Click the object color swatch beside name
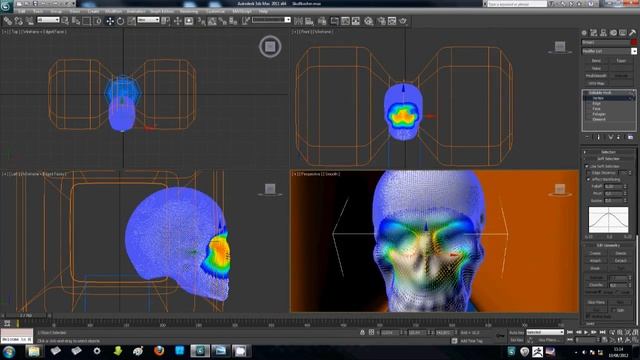 click(634, 42)
